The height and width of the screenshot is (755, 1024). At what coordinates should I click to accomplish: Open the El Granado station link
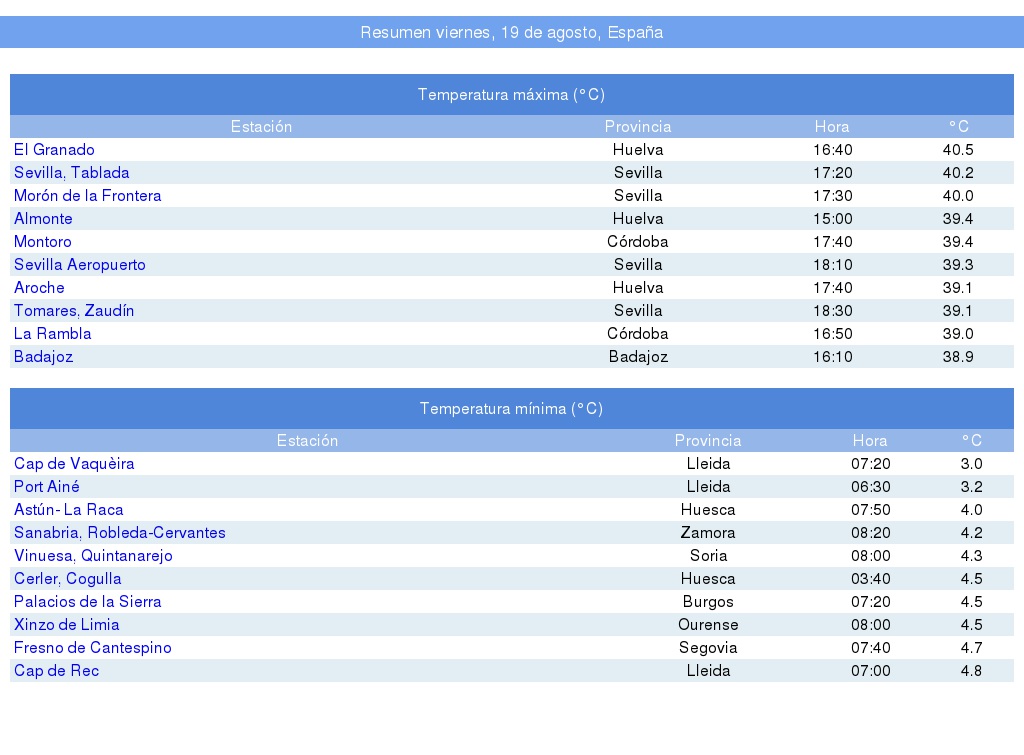[x=54, y=150]
